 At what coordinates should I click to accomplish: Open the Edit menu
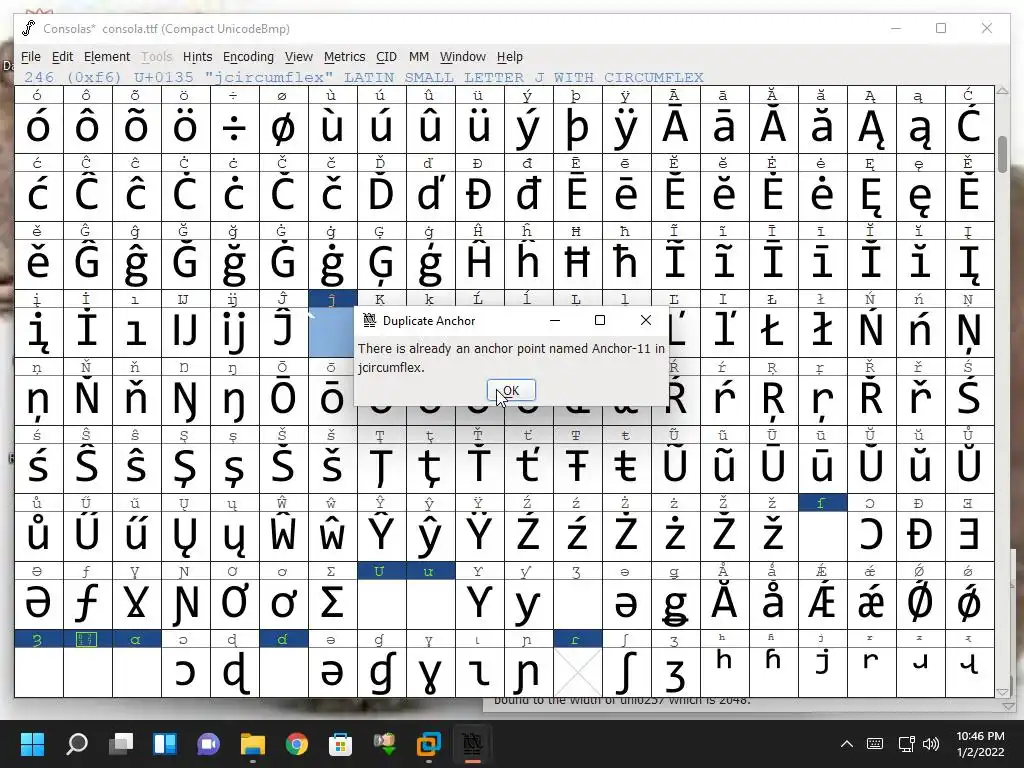[62, 57]
